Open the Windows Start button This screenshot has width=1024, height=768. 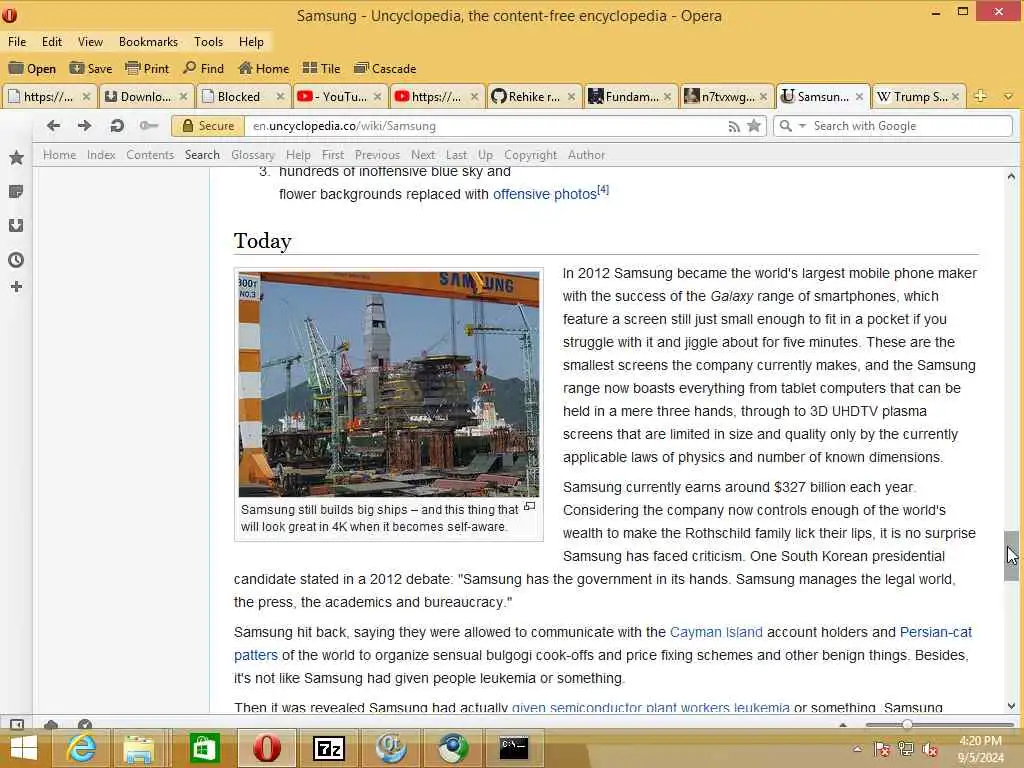(x=24, y=748)
